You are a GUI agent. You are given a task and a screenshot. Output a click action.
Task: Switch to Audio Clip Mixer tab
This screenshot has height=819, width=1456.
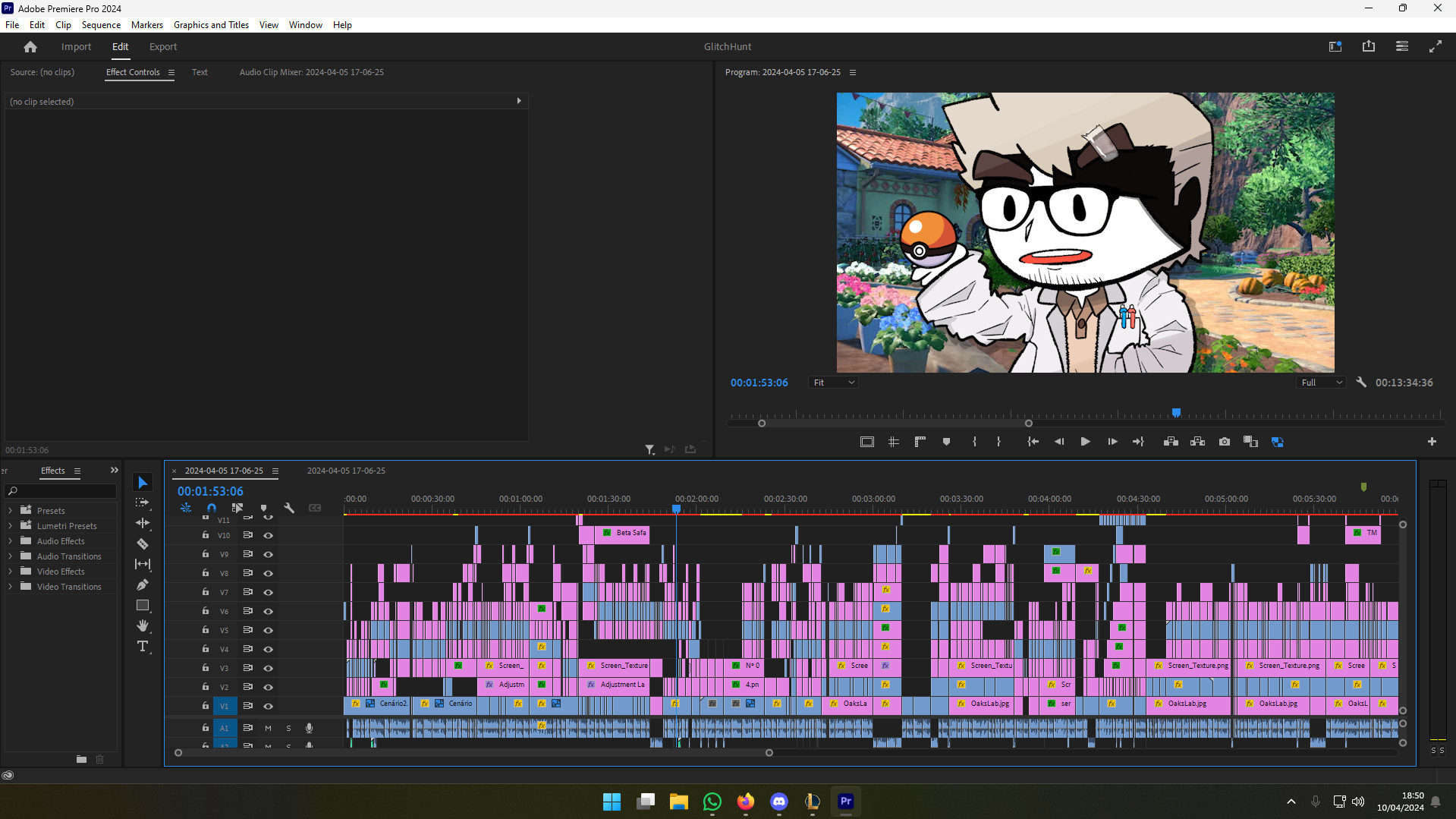pos(312,72)
